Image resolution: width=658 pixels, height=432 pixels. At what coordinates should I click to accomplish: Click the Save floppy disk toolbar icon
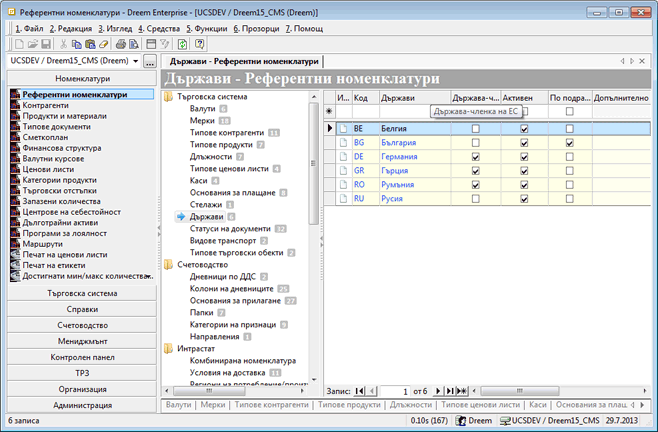pyautogui.click(x=46, y=44)
